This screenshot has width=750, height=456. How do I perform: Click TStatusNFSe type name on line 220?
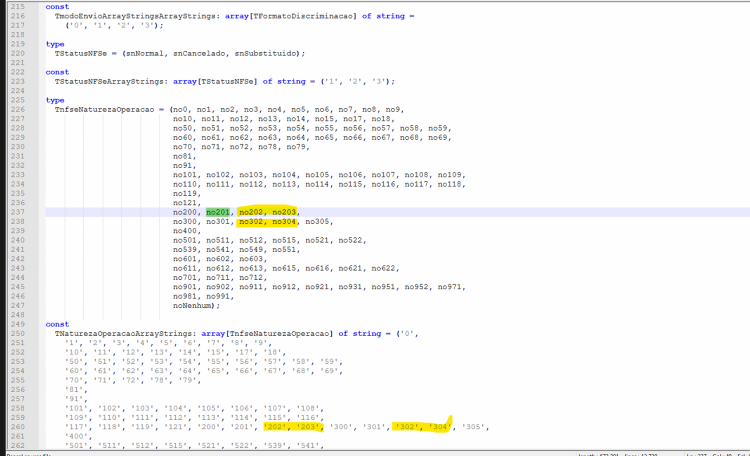pyautogui.click(x=81, y=54)
